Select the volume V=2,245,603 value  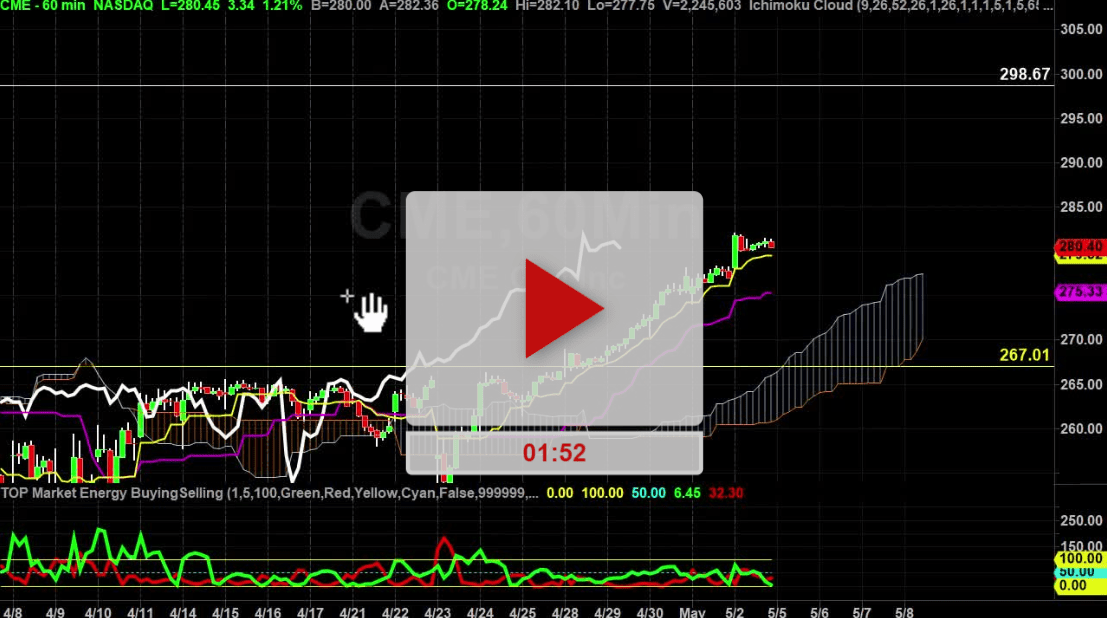click(700, 6)
